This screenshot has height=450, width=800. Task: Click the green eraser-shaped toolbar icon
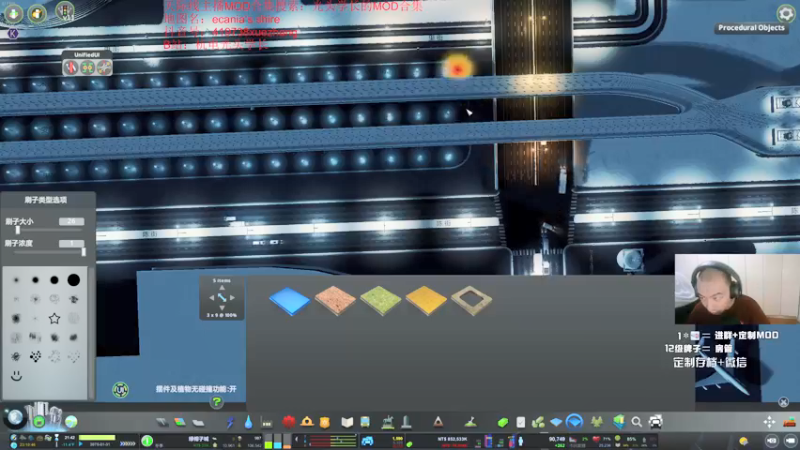coord(503,422)
